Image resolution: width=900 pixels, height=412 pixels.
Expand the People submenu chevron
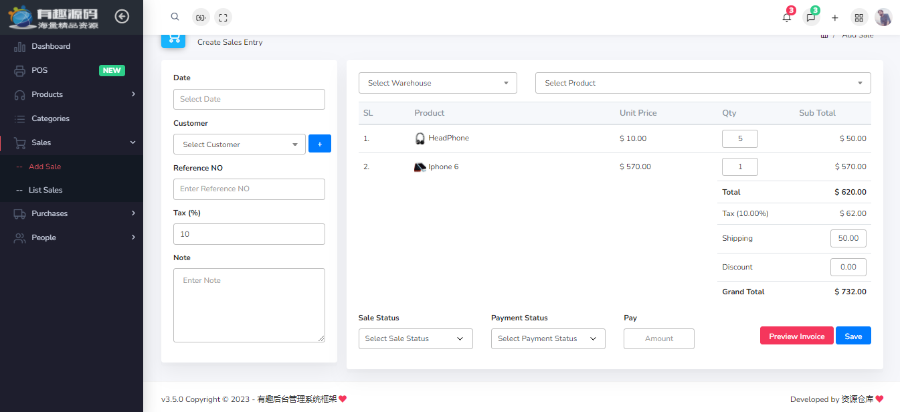[133, 238]
